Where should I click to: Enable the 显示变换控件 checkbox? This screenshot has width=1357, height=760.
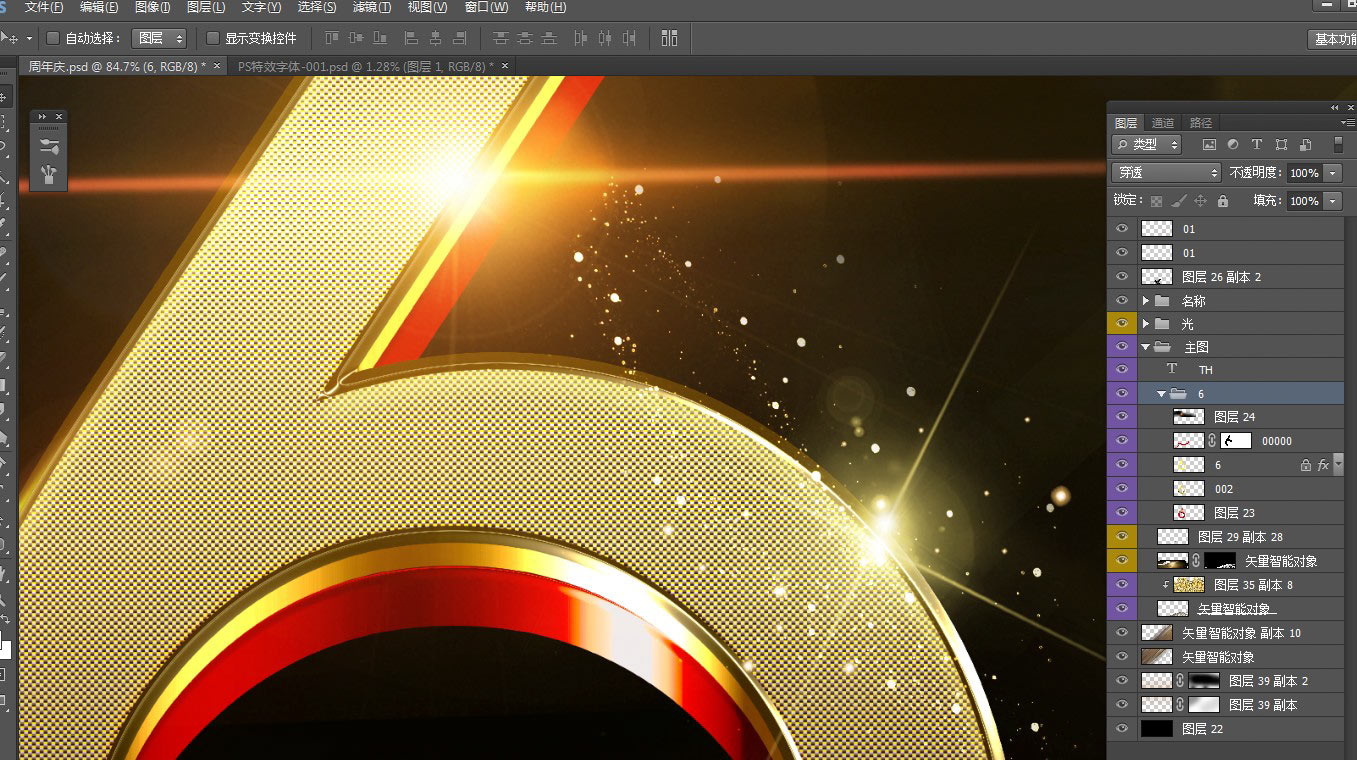(x=212, y=38)
